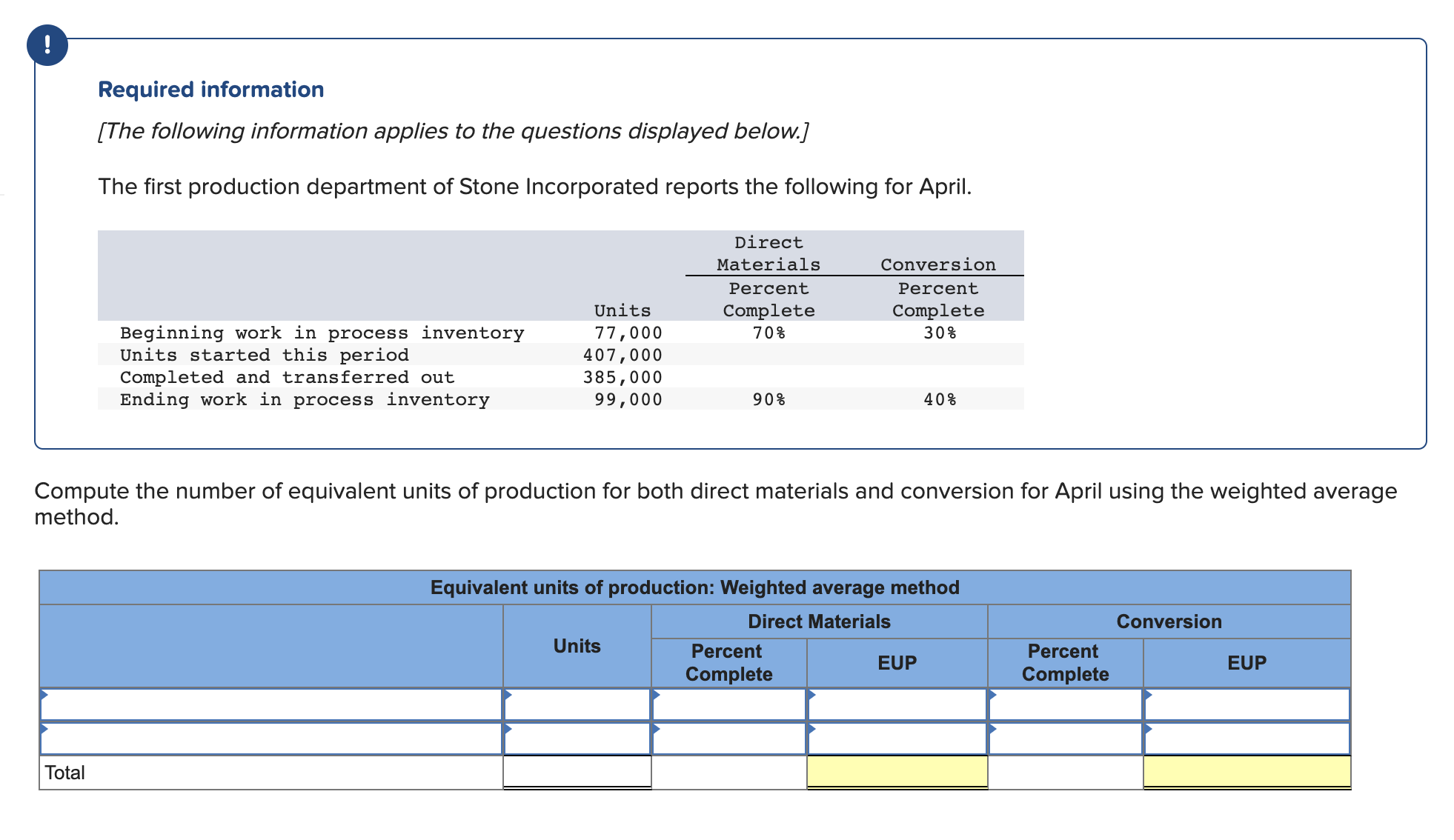The image size is (1454, 840).
Task: Select first row Direct Materials Percent Complete cell
Action: (729, 704)
